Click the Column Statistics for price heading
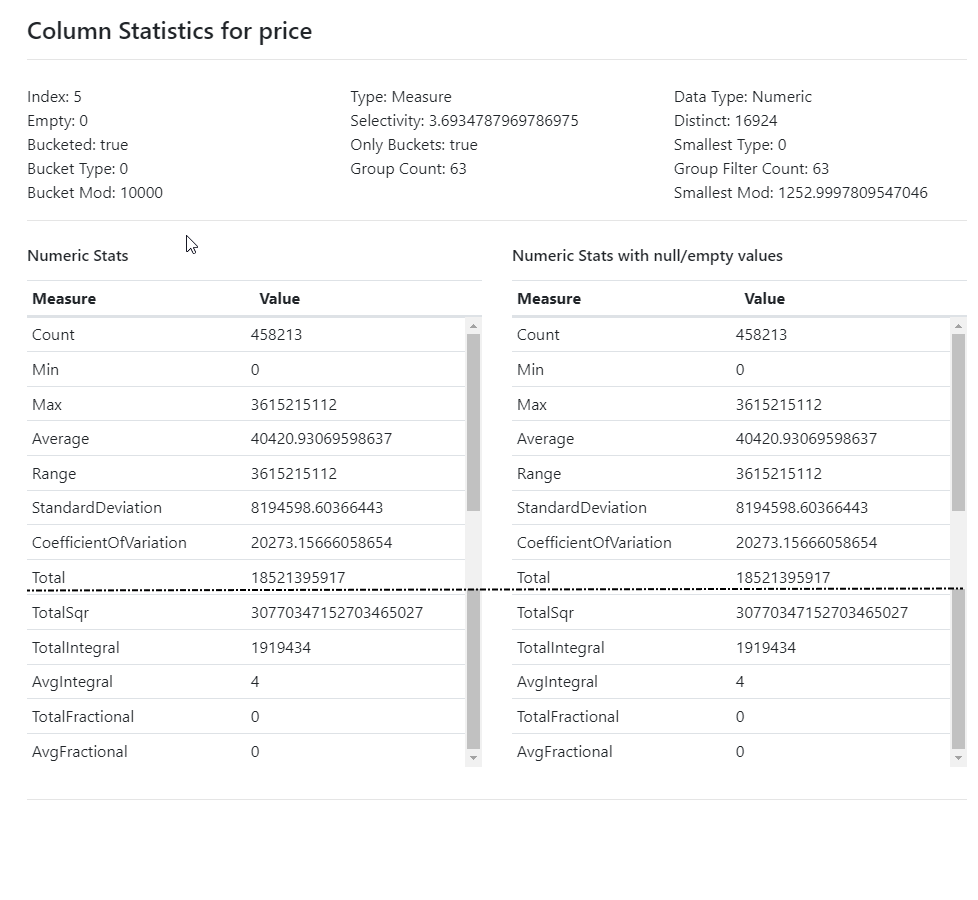Viewport: 978px width, 900px height. click(169, 31)
